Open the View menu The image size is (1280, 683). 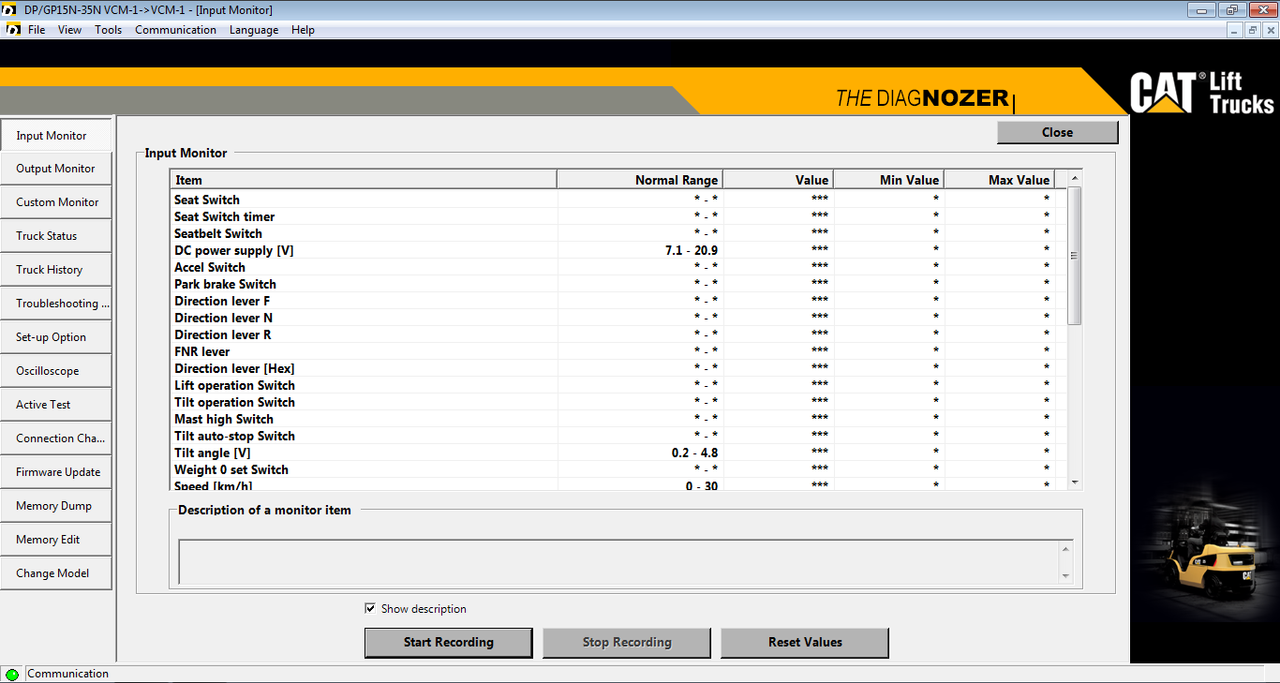point(70,30)
